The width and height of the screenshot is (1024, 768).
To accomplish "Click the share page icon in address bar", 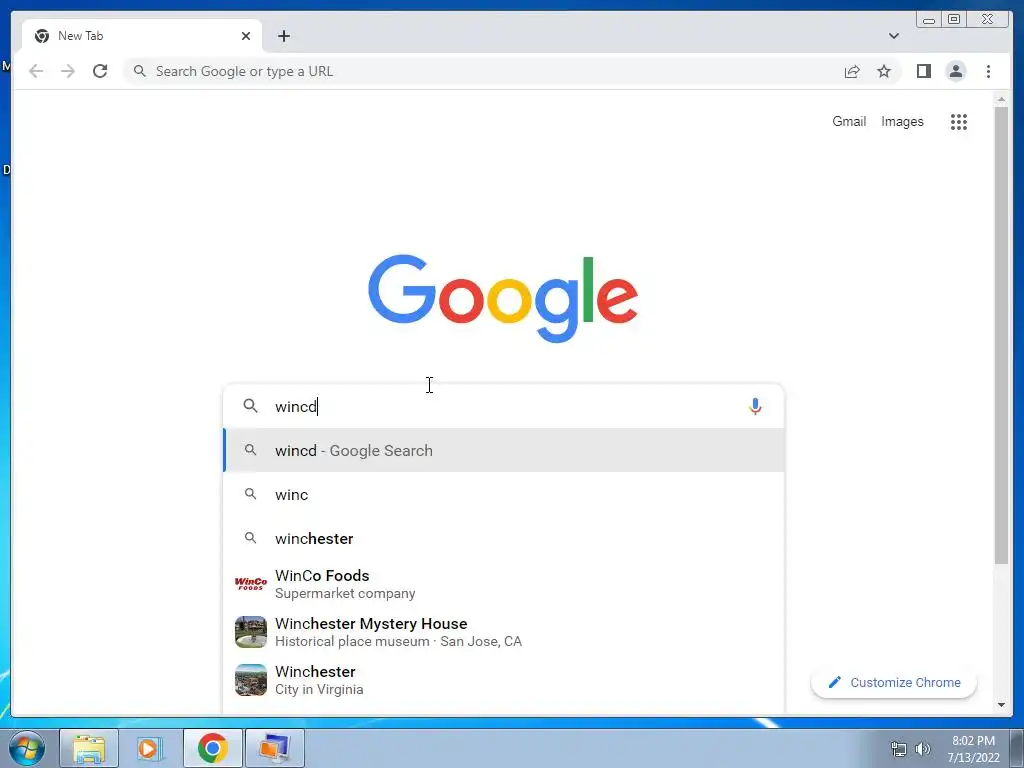I will click(x=852, y=71).
